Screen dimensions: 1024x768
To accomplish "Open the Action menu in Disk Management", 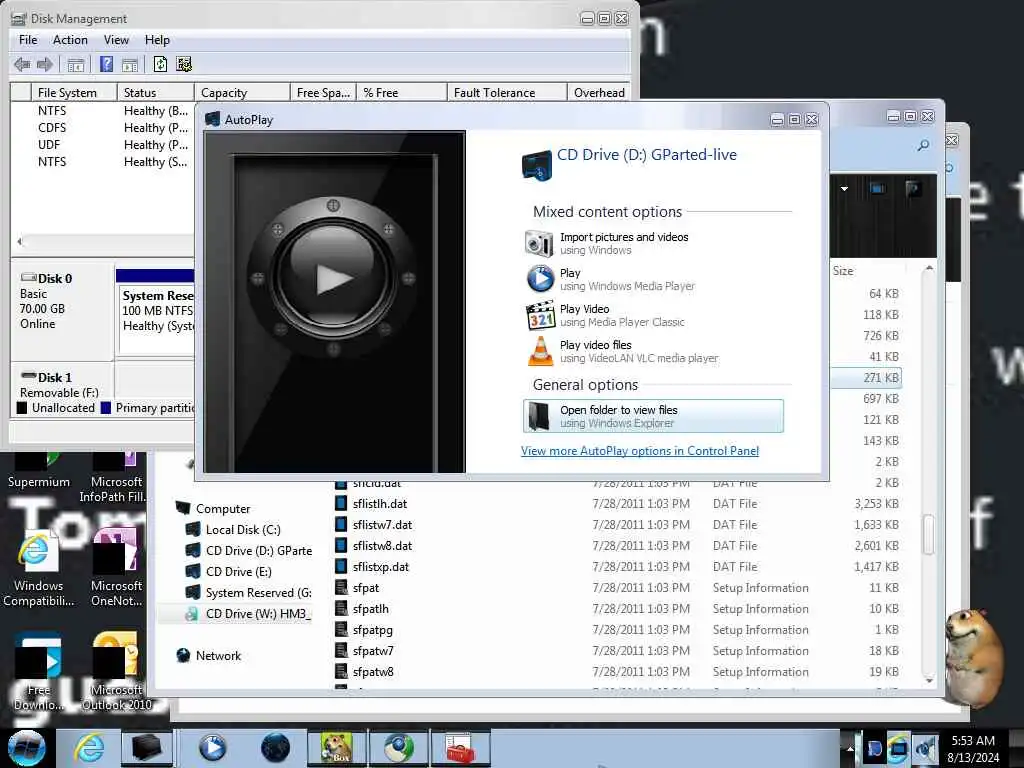I will pos(70,40).
